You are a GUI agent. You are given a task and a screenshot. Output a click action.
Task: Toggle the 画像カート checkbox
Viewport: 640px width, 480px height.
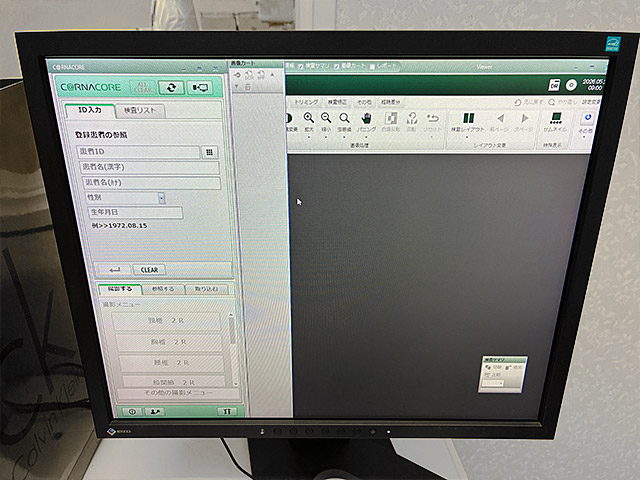[336, 66]
